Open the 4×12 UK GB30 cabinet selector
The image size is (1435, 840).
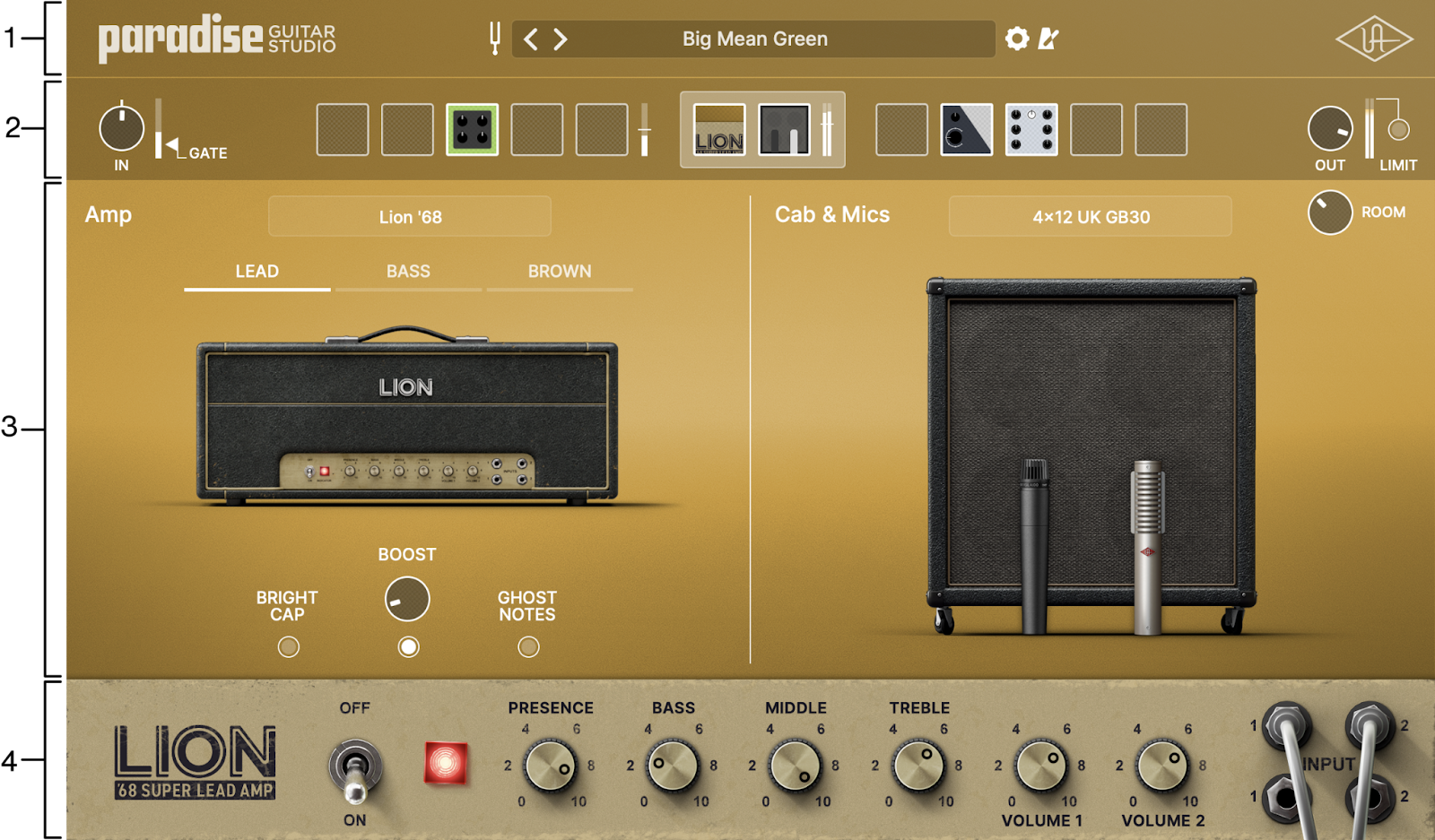(x=1090, y=217)
